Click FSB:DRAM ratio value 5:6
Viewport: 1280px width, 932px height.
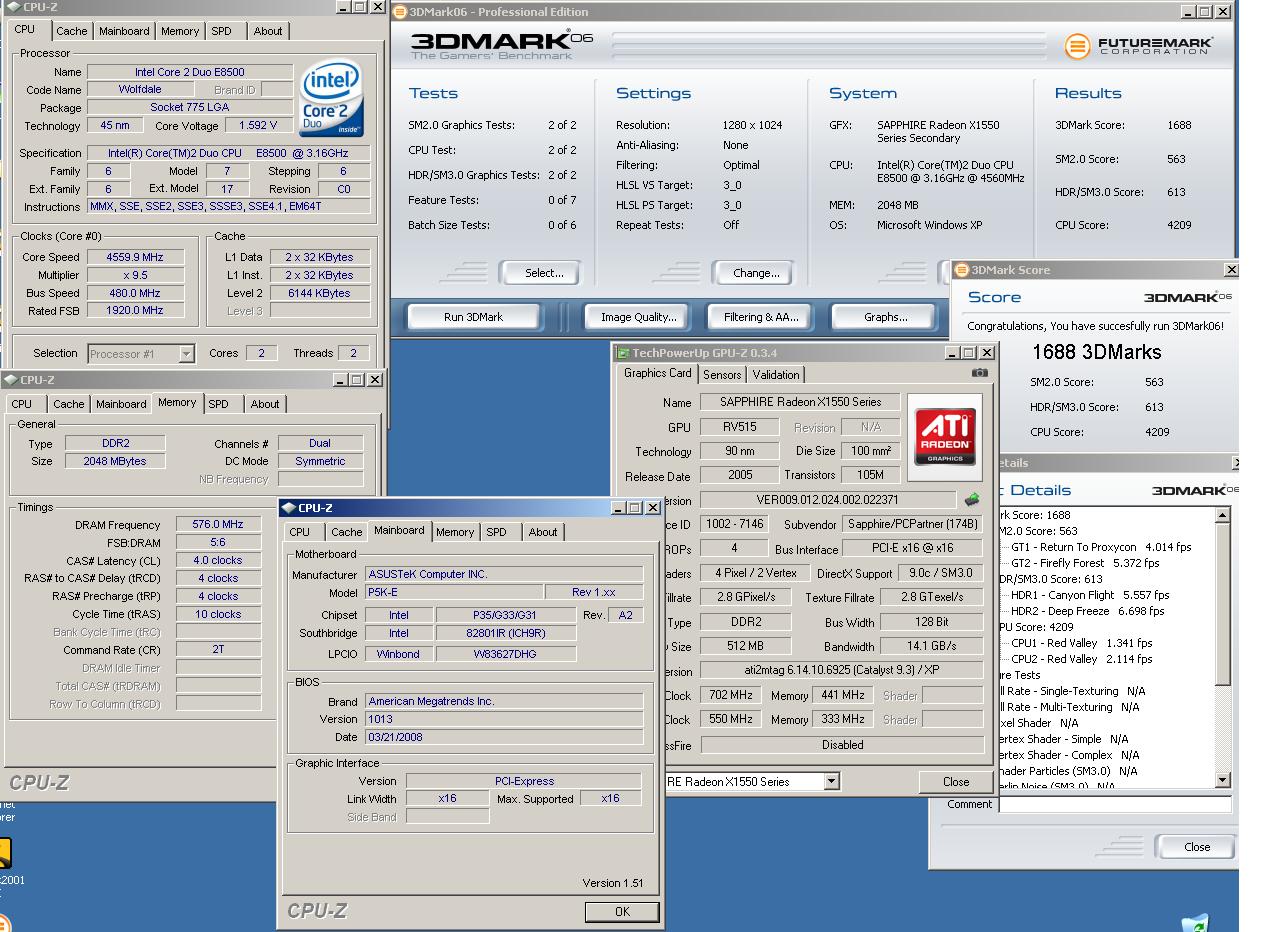click(x=219, y=542)
